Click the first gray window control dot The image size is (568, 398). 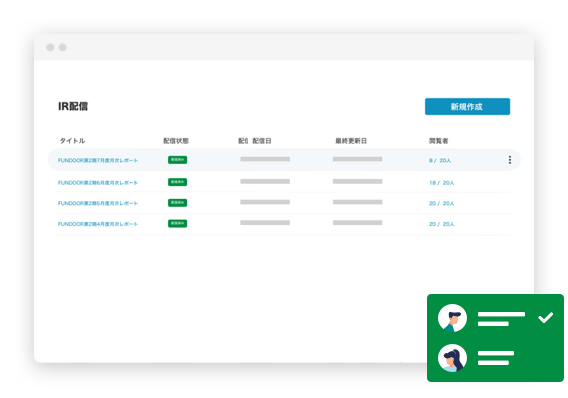tap(50, 47)
